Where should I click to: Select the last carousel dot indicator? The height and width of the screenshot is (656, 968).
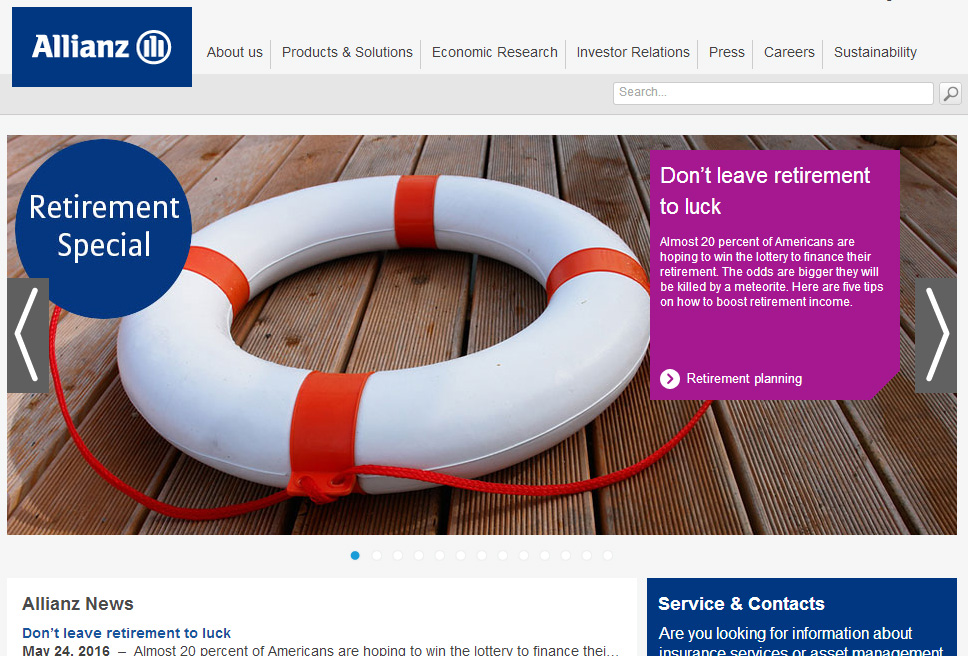coord(607,555)
